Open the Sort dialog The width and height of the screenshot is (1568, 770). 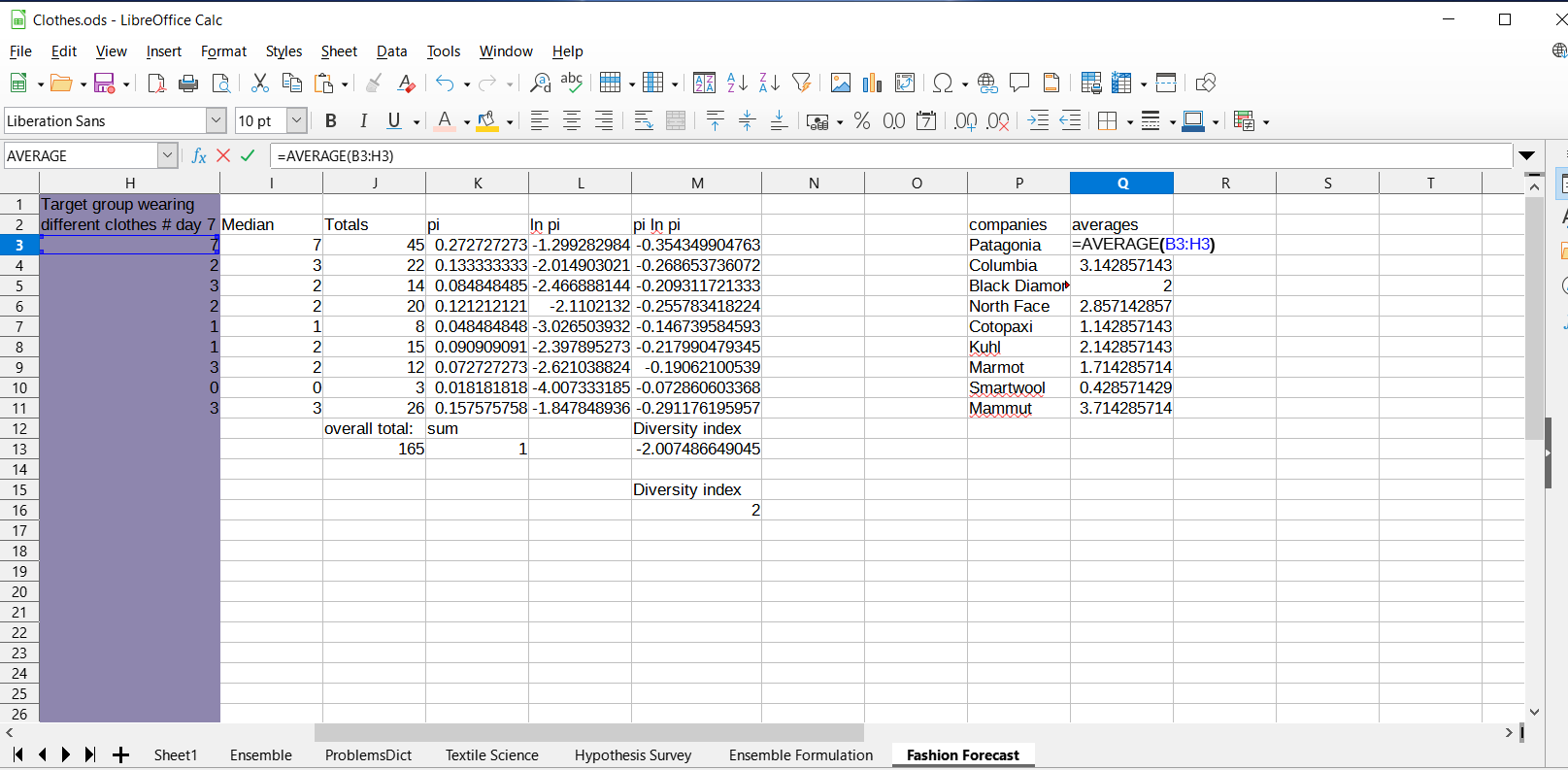705,84
